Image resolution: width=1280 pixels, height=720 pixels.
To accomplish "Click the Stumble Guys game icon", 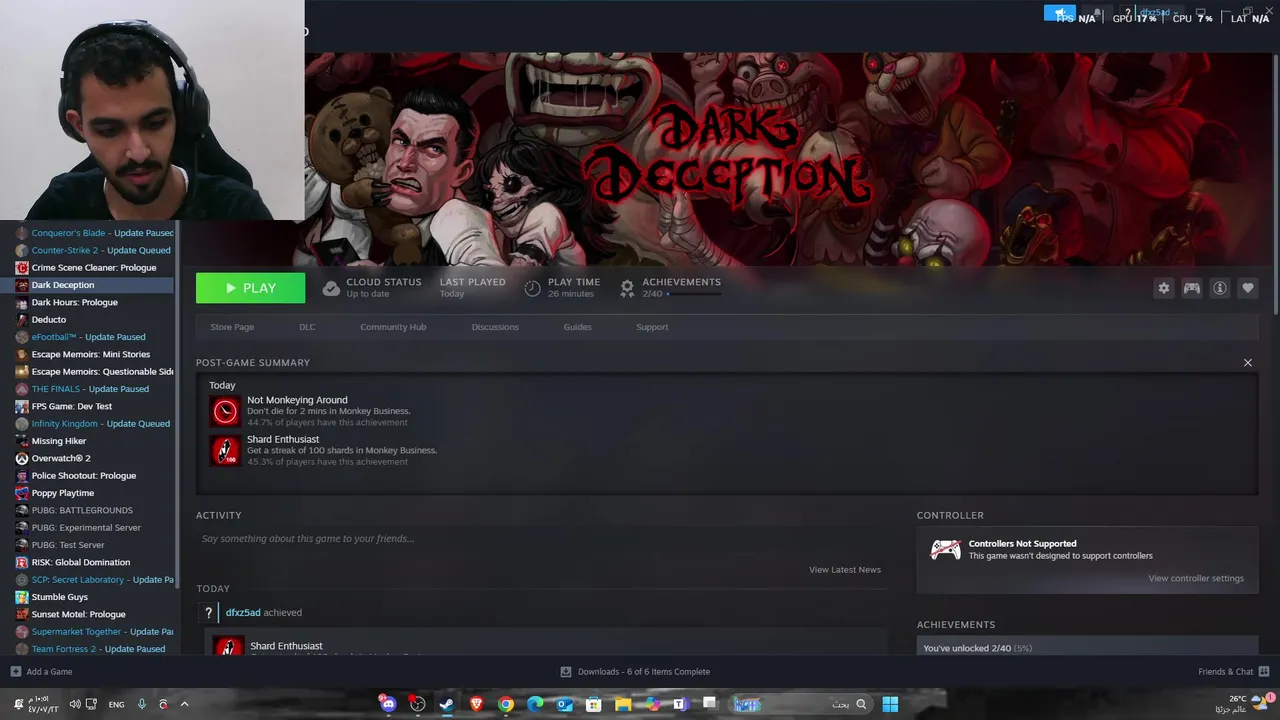I will tap(22, 597).
